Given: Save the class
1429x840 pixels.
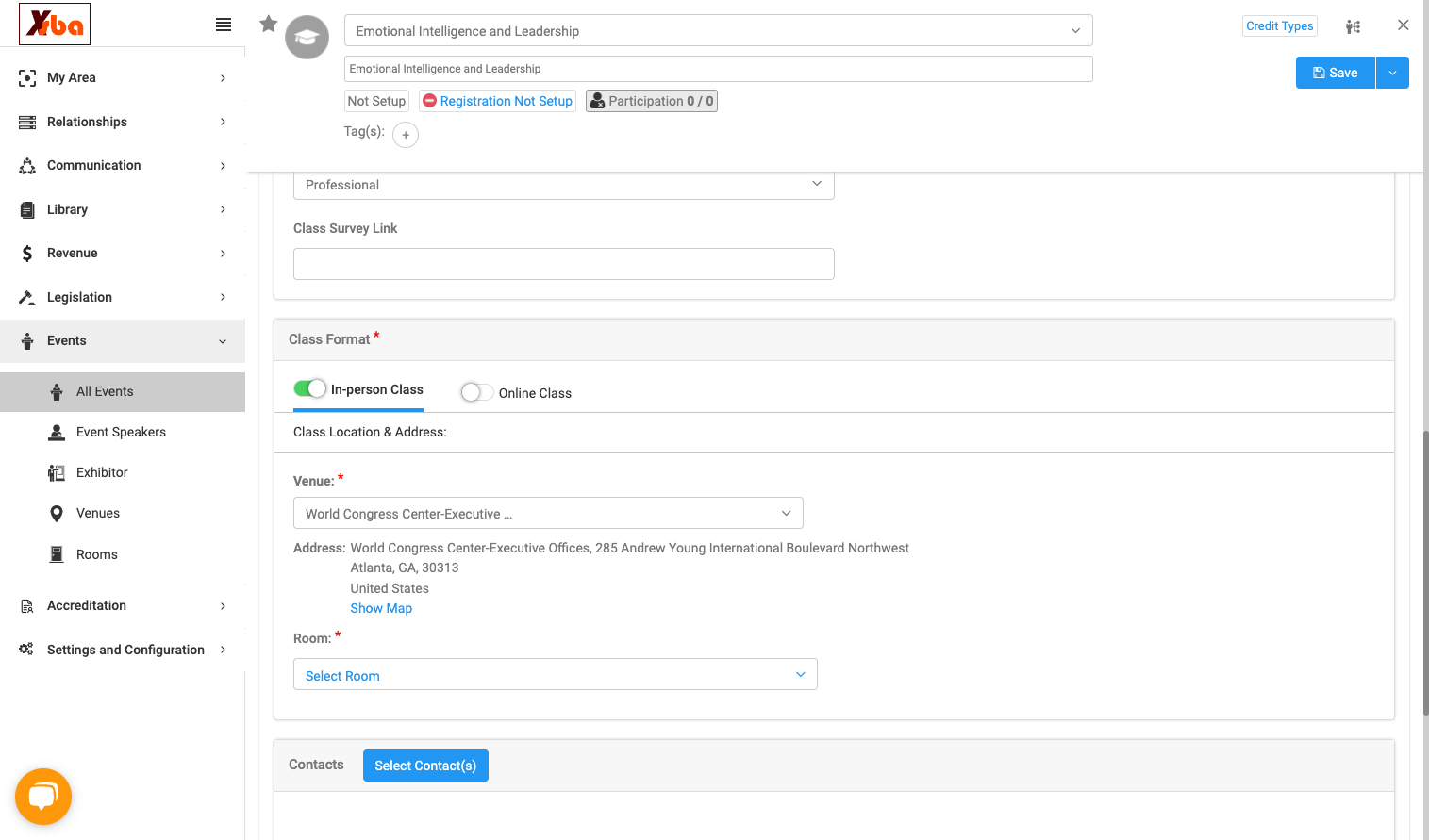Looking at the screenshot, I should tap(1336, 73).
